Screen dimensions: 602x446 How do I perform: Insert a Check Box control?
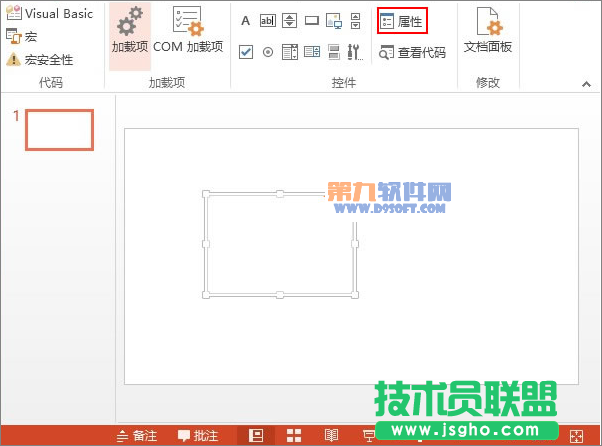click(x=246, y=52)
